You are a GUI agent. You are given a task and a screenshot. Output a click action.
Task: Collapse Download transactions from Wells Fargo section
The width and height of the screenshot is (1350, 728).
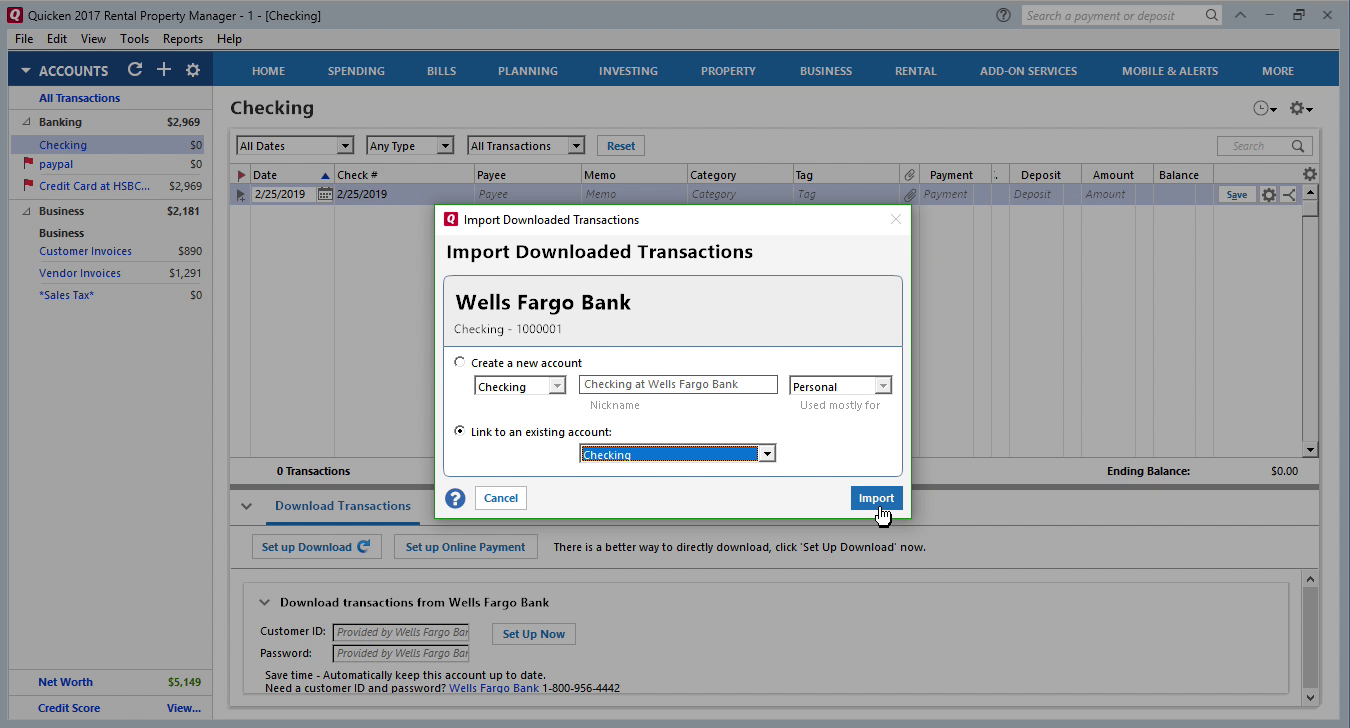pos(265,603)
